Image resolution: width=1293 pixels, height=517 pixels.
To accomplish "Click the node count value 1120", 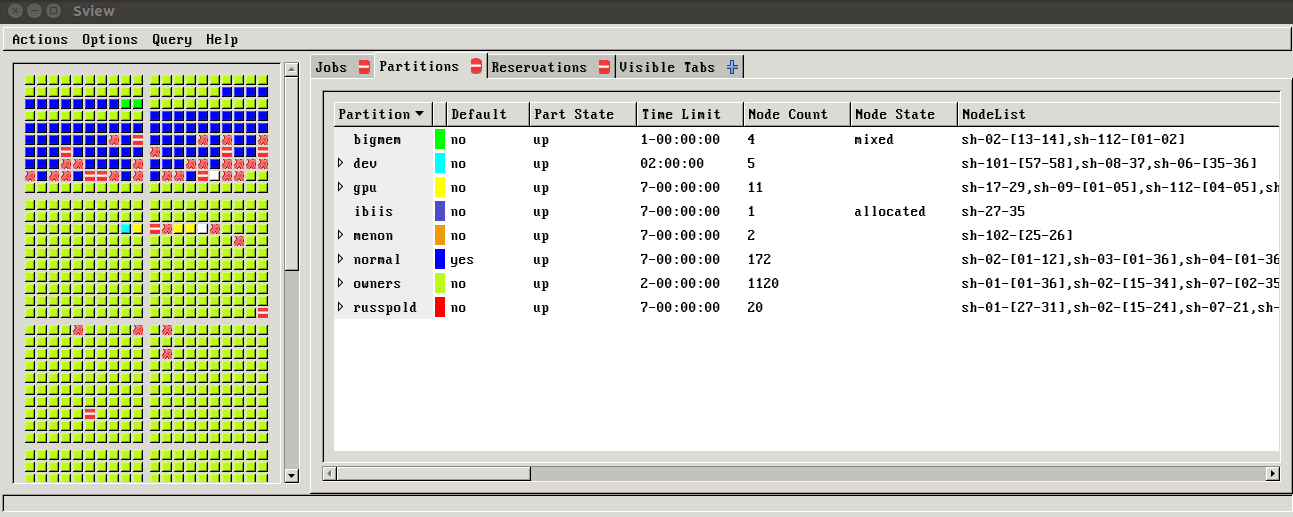I will (x=763, y=283).
